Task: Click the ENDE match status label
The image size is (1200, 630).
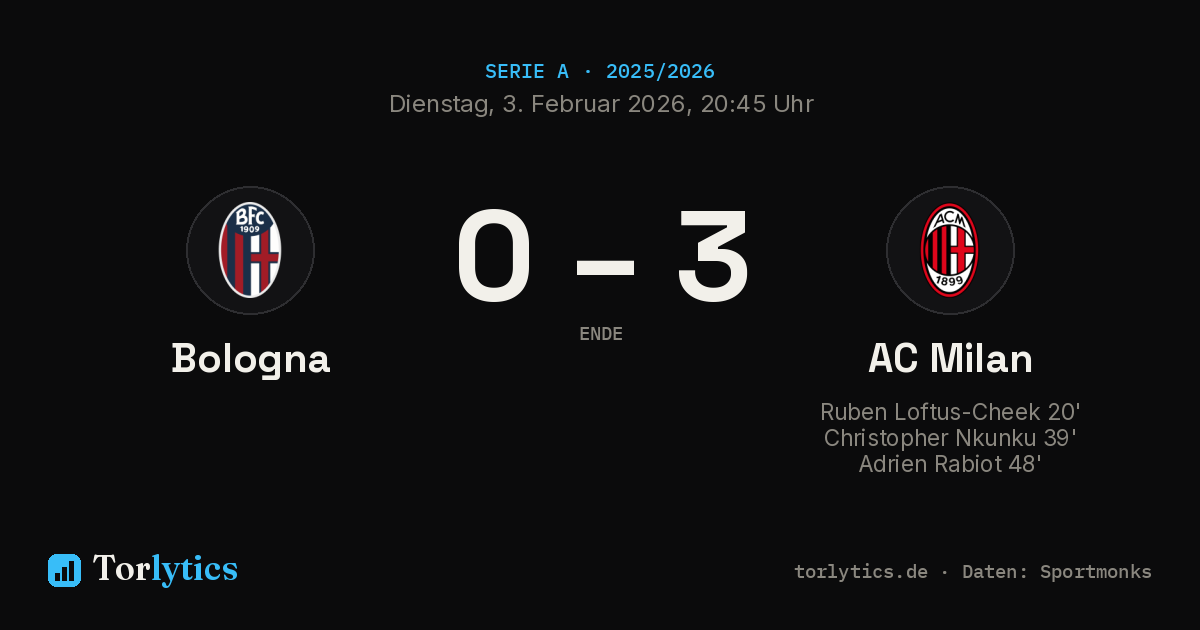Action: coord(601,334)
